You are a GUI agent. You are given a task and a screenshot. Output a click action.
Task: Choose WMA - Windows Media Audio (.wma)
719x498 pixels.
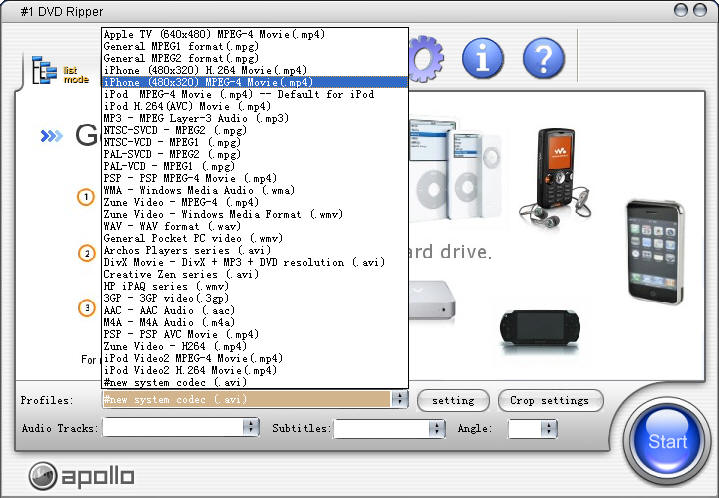pos(254,190)
